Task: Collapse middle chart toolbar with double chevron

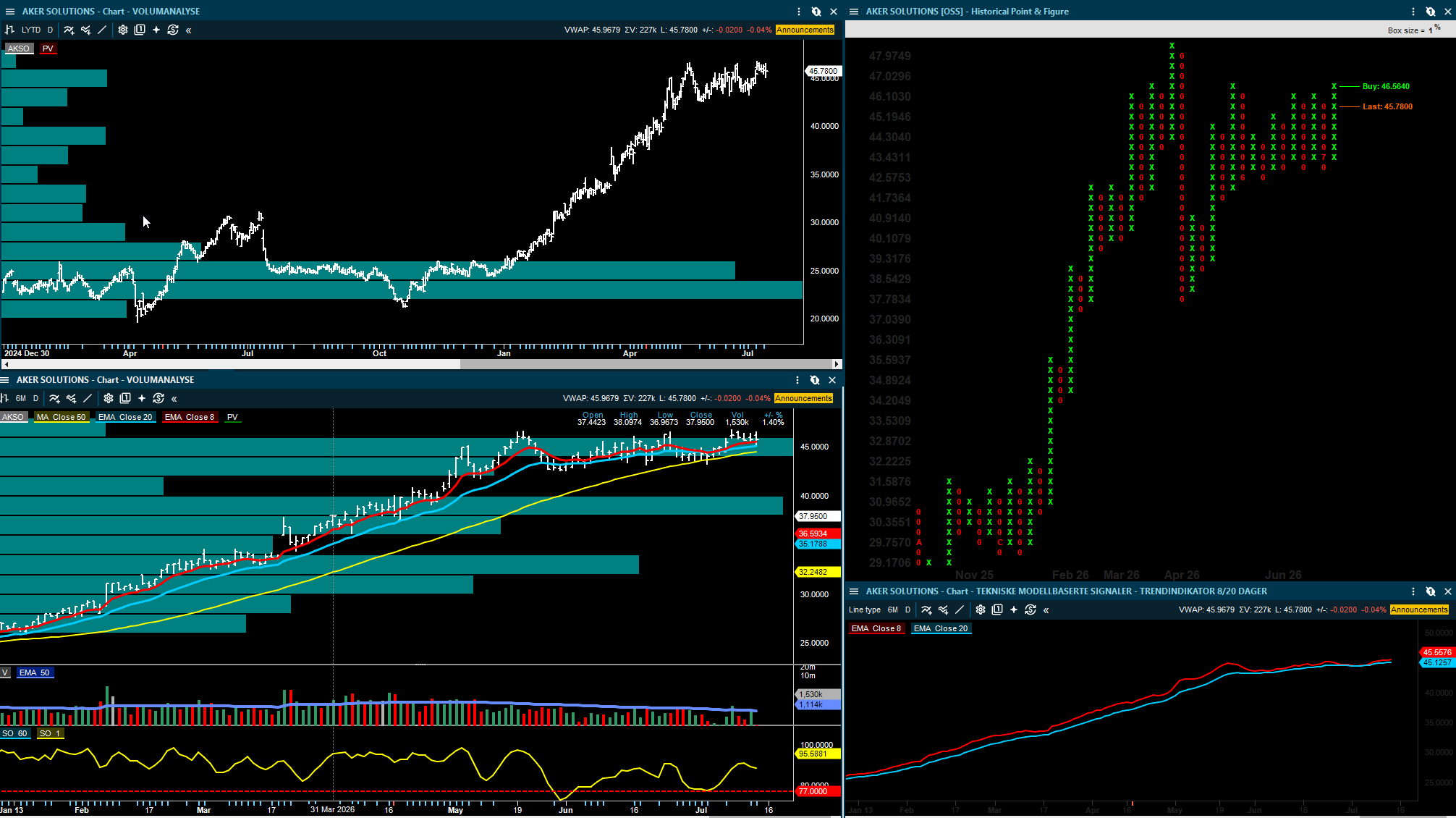Action: [174, 399]
